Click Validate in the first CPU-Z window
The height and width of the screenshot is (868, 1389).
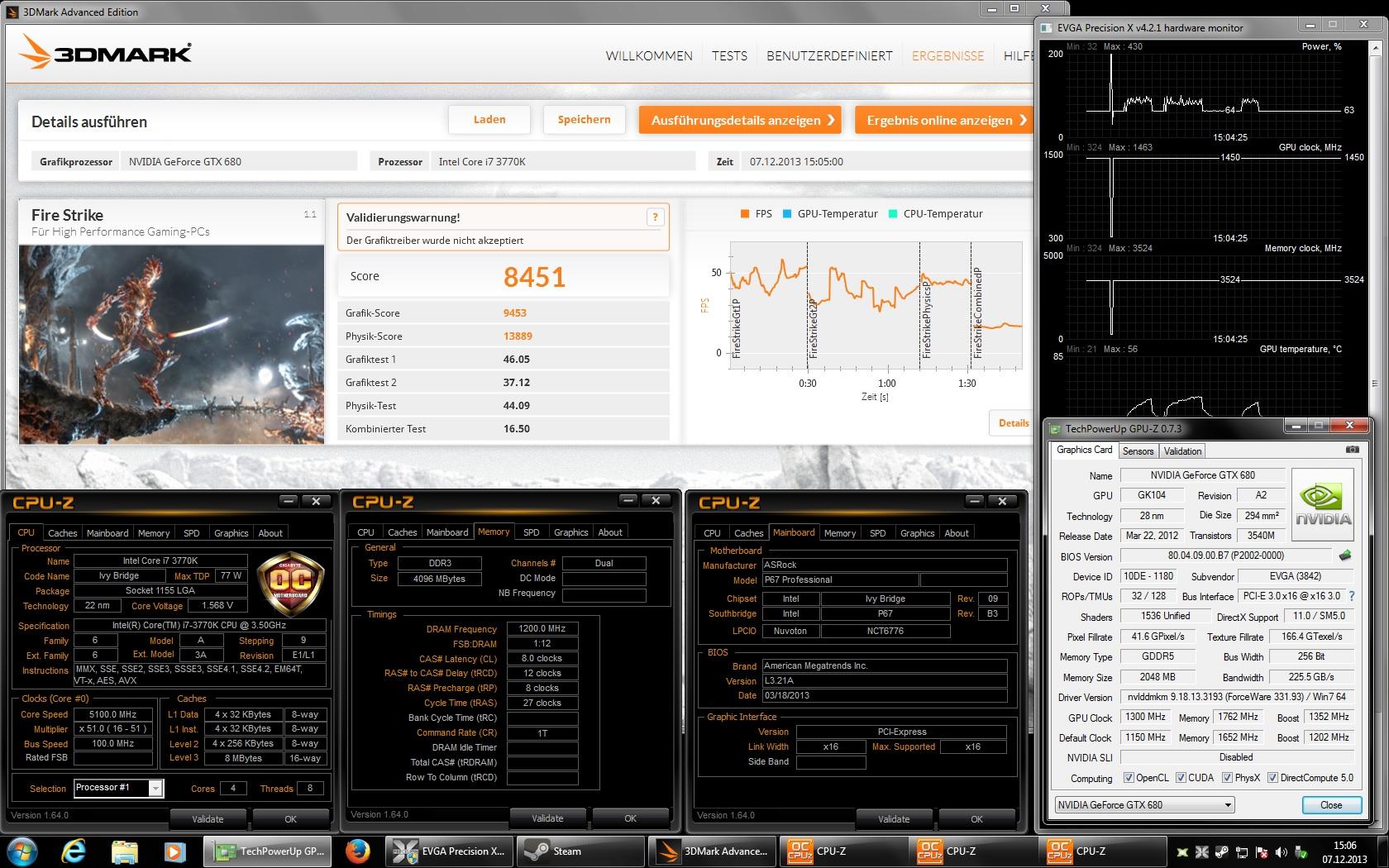[208, 818]
